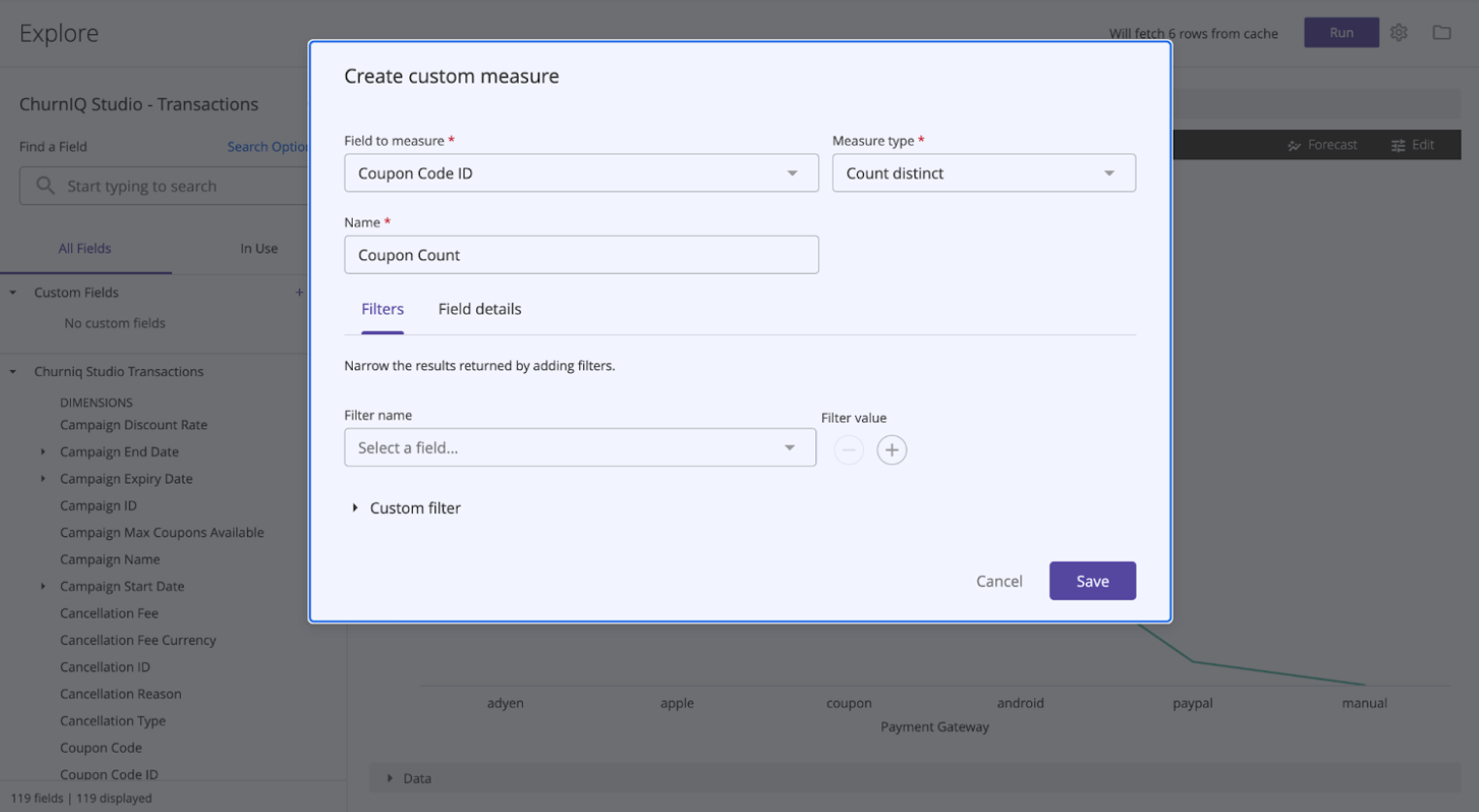Open the settings gear icon
Image resolution: width=1479 pixels, height=812 pixels.
coord(1398,32)
